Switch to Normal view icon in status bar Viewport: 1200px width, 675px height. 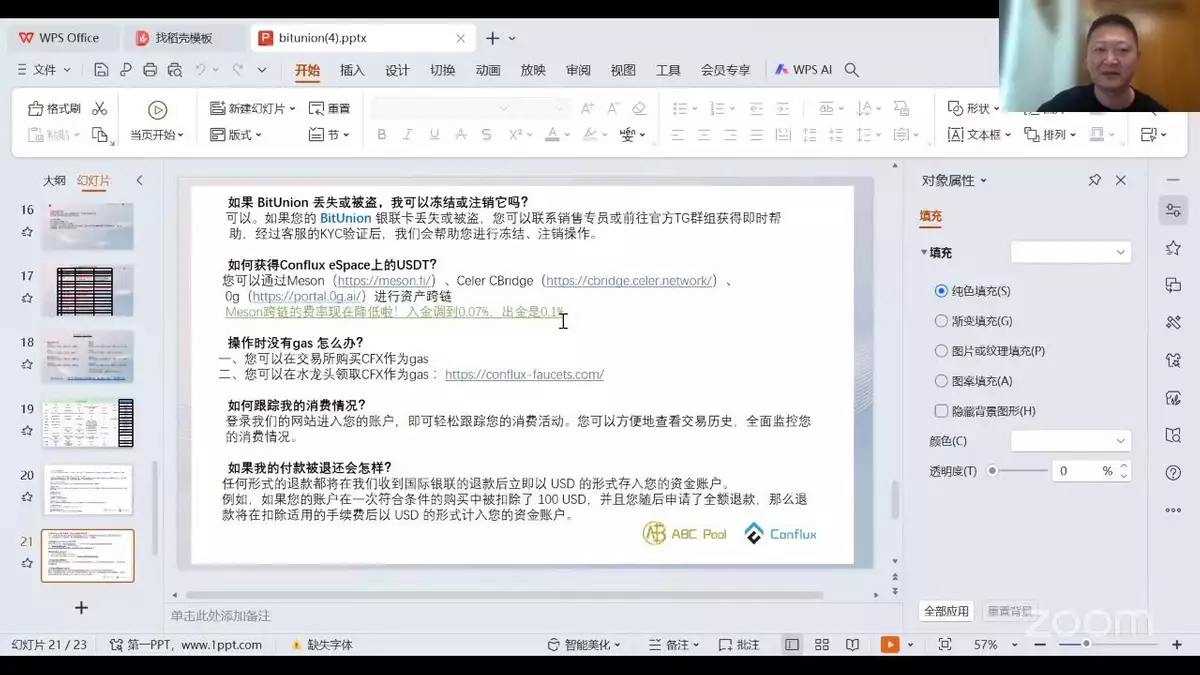coord(792,645)
